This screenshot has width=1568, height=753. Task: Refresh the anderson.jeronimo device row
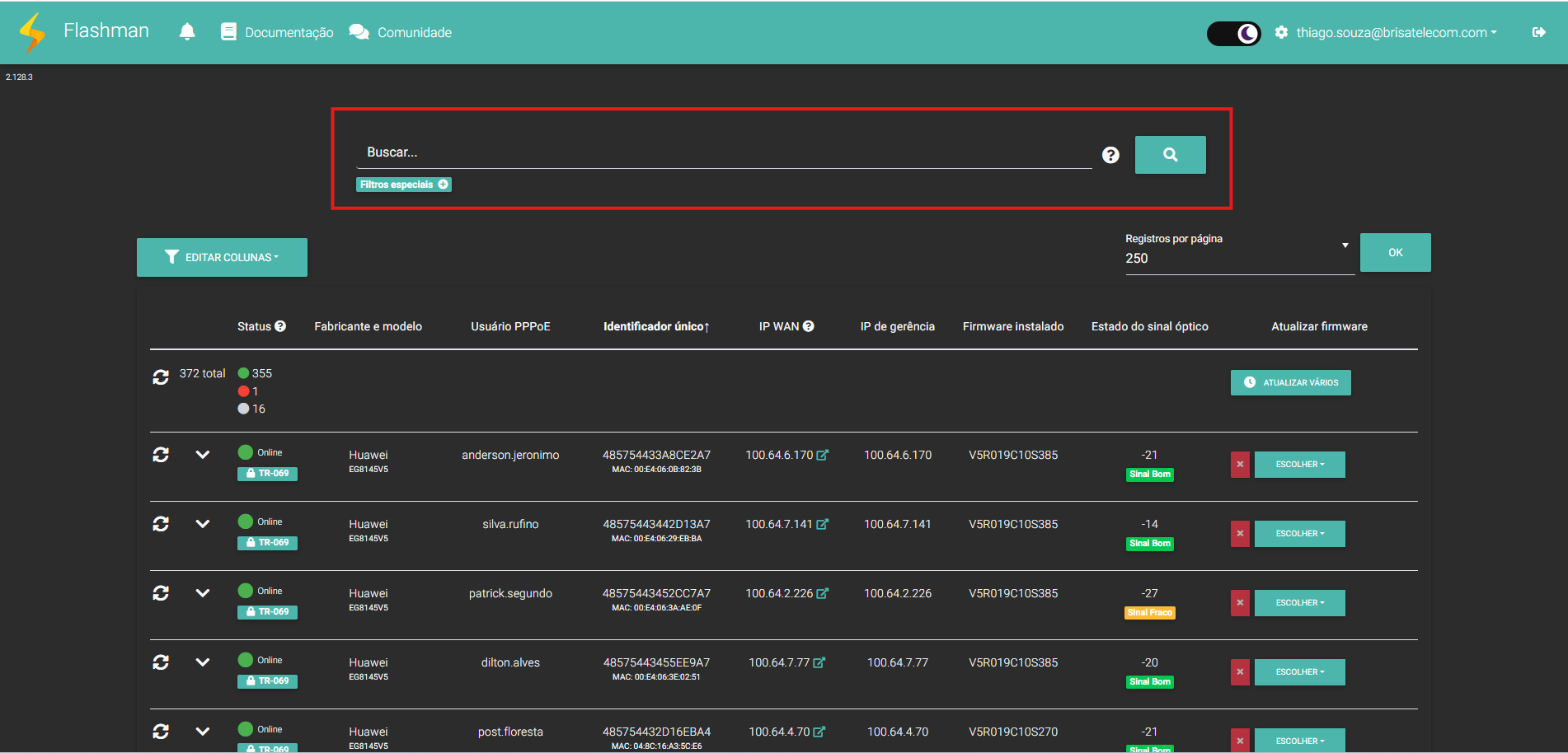[161, 455]
